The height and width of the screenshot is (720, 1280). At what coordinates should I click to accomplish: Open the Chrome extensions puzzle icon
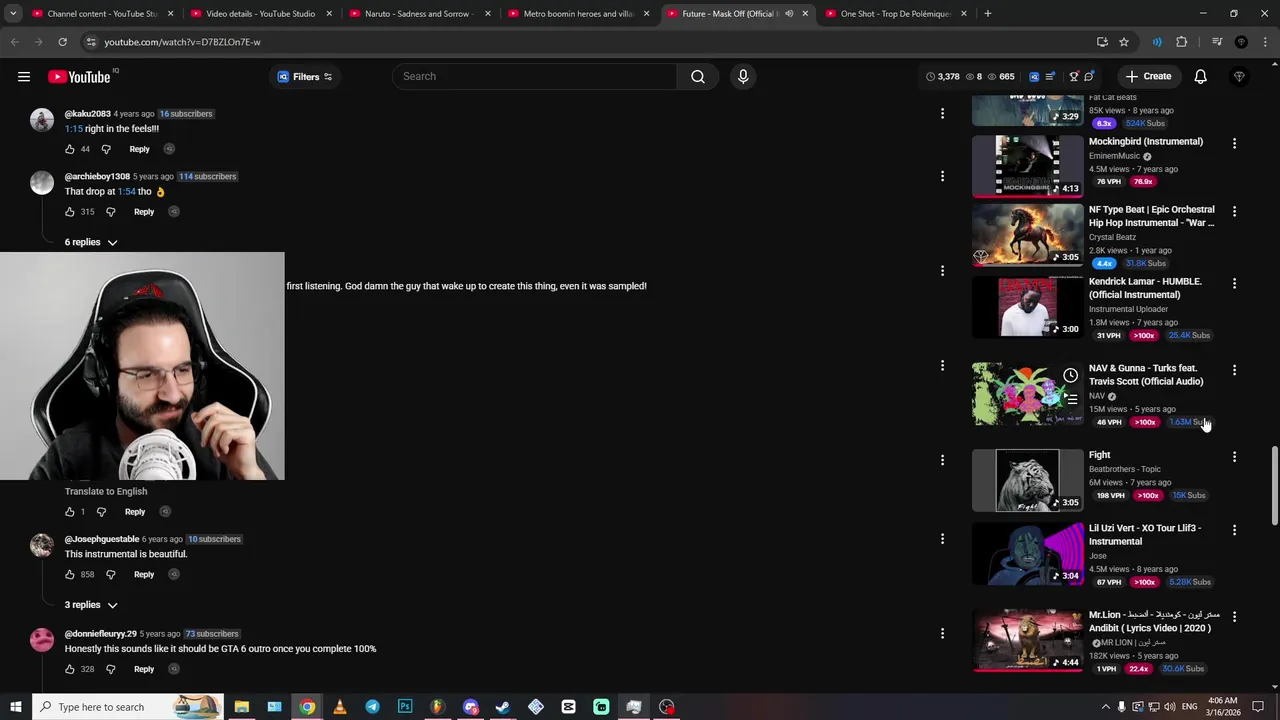[1182, 42]
